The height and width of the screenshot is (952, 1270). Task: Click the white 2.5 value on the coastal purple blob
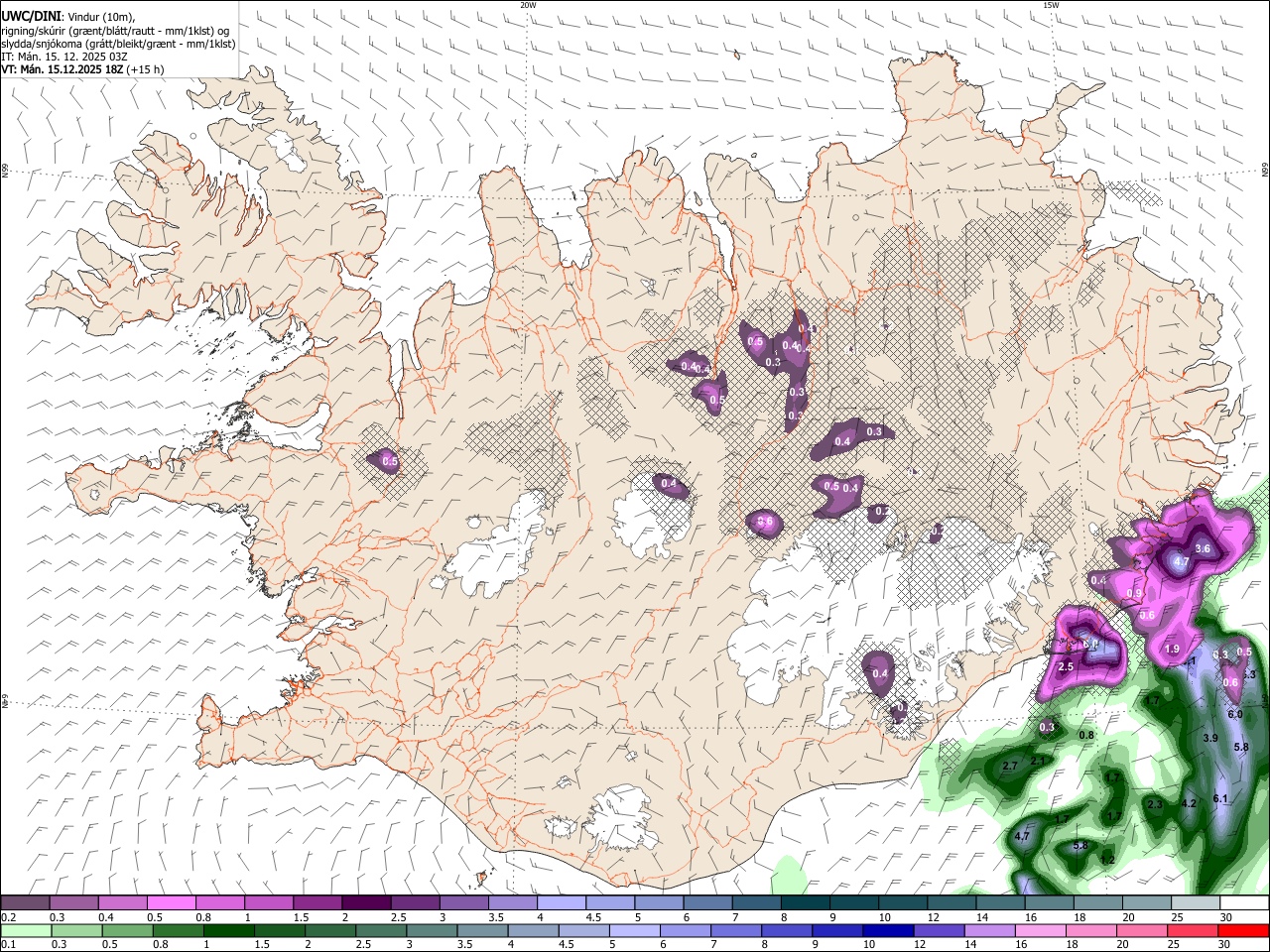tap(1067, 667)
